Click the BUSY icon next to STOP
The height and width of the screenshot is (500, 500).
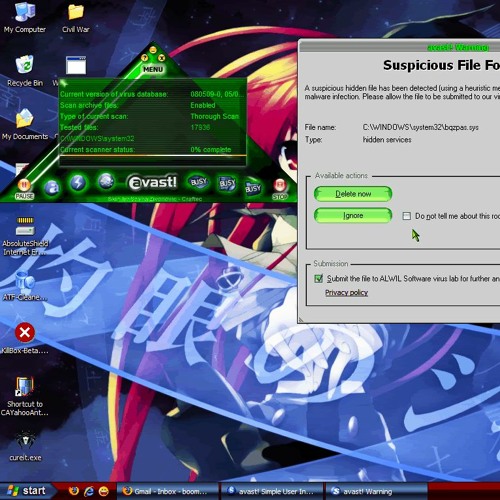pyautogui.click(x=253, y=189)
